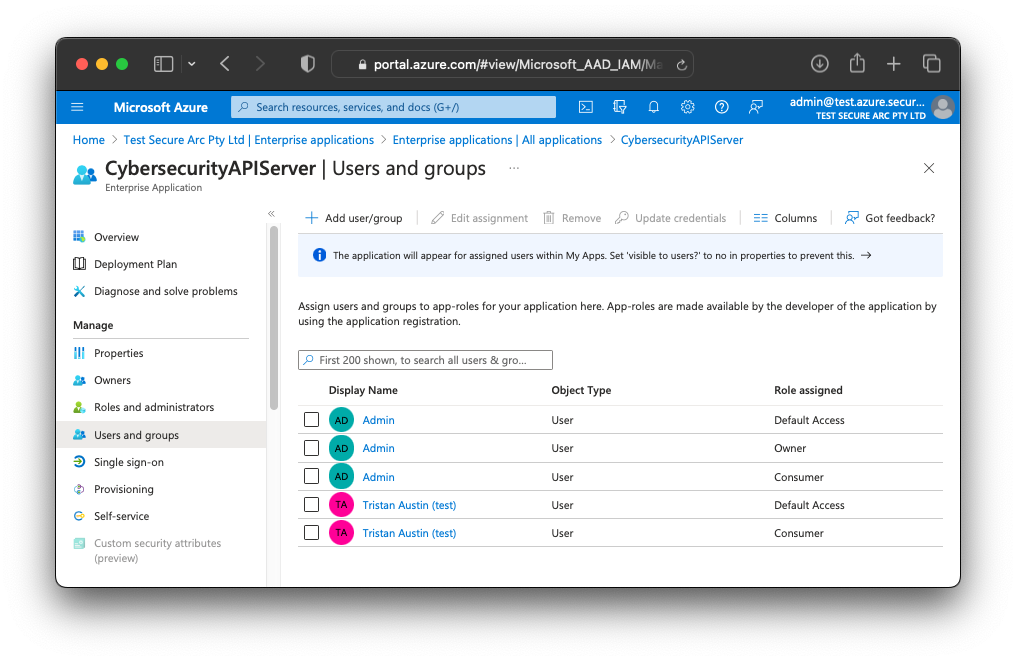Launch Cloud Shell from the top bar

586,107
